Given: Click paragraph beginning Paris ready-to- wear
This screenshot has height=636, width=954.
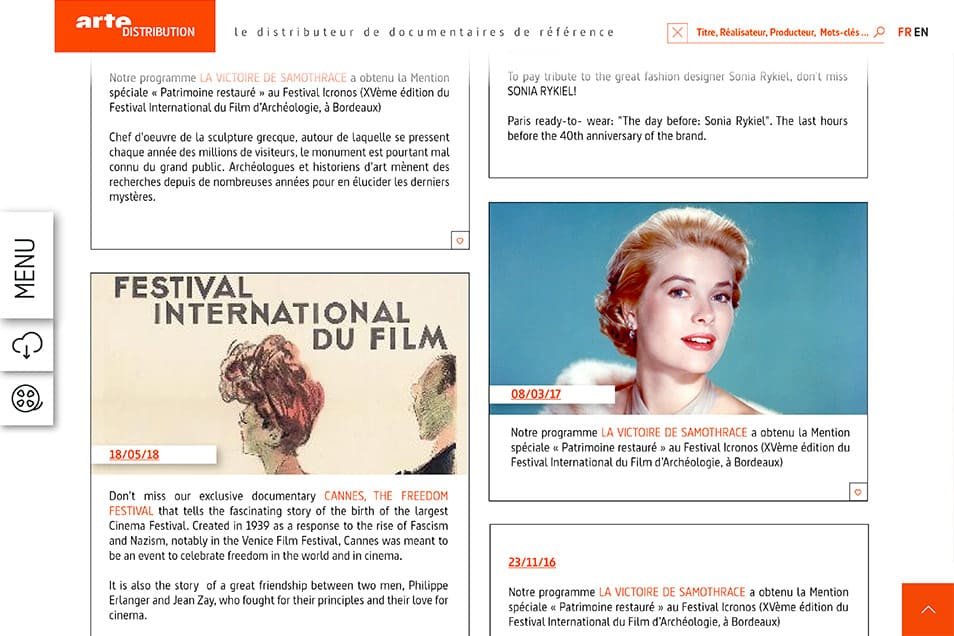Looking at the screenshot, I should (677, 128).
